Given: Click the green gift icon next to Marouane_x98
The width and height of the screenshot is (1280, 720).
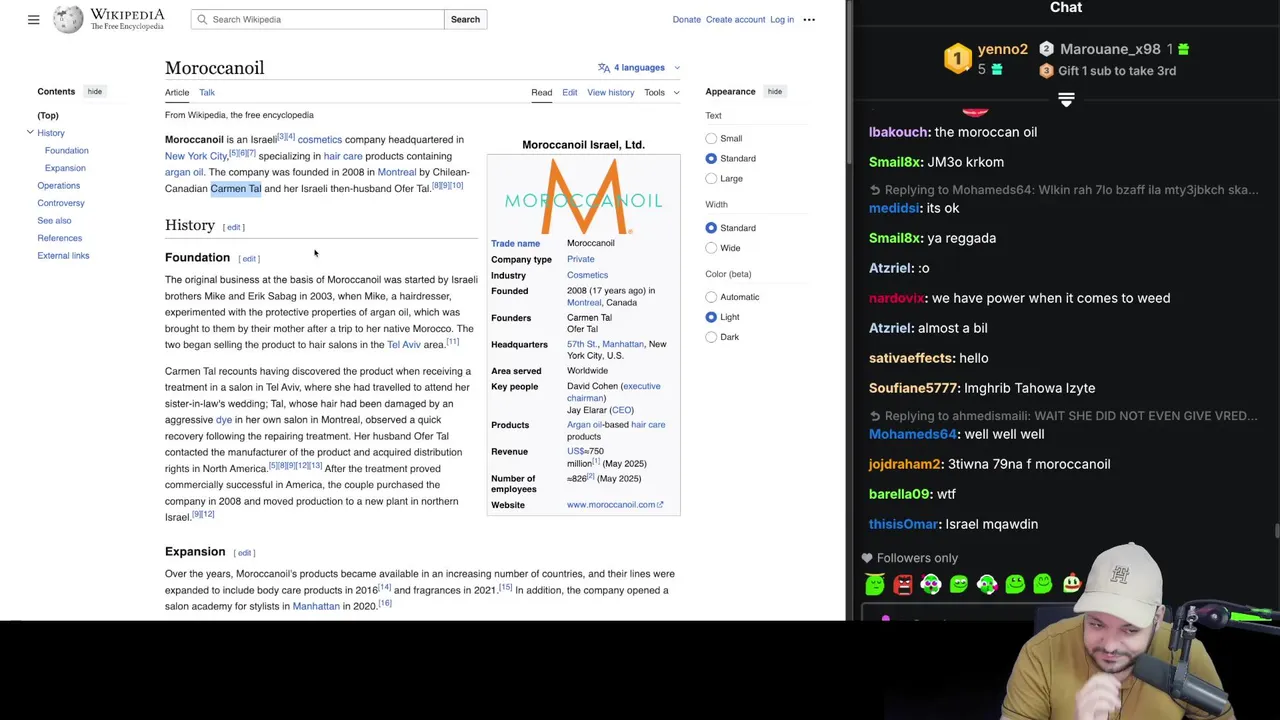Looking at the screenshot, I should 1183,49.
